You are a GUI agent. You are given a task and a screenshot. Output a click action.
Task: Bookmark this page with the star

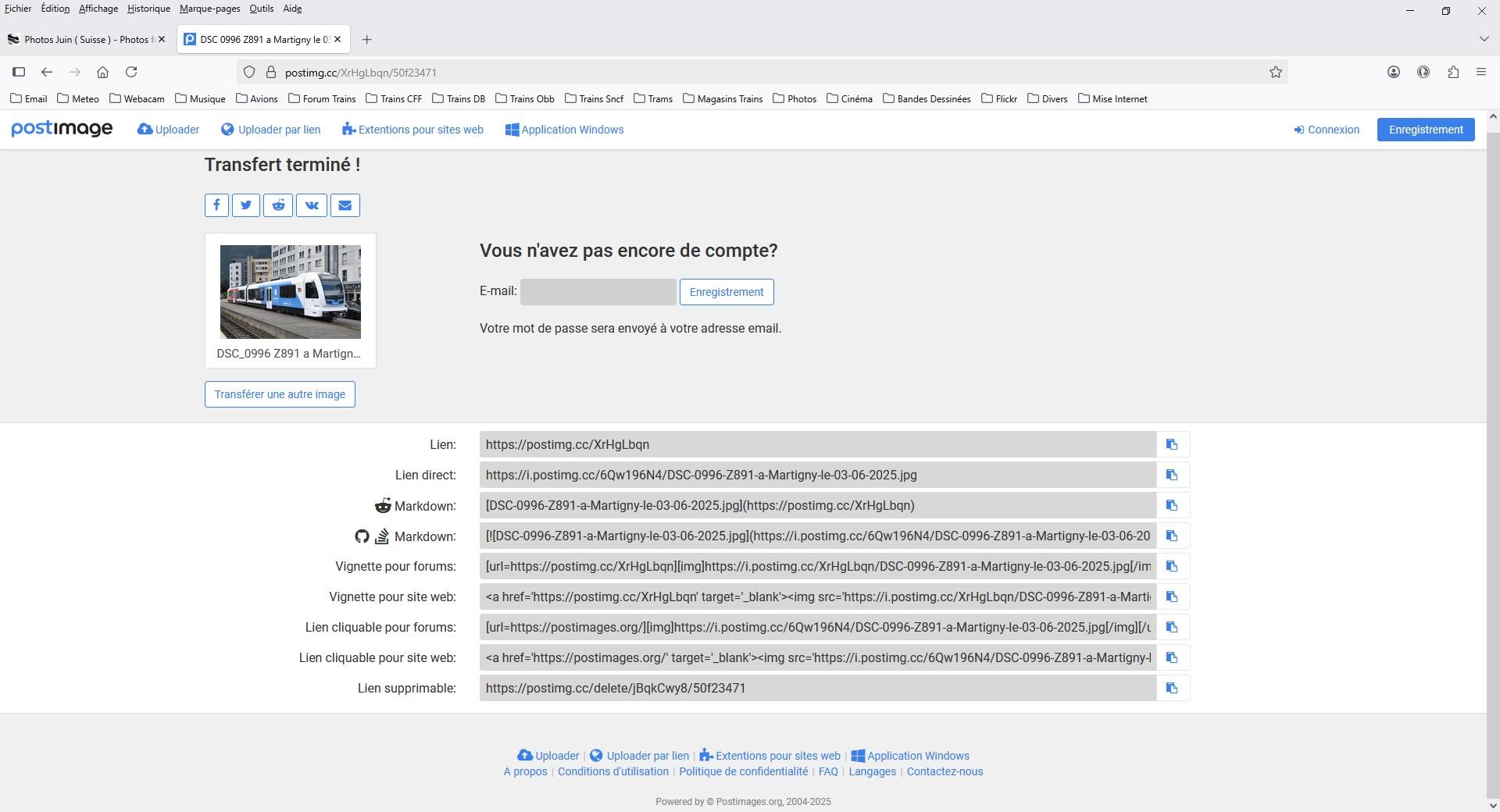pos(1276,72)
